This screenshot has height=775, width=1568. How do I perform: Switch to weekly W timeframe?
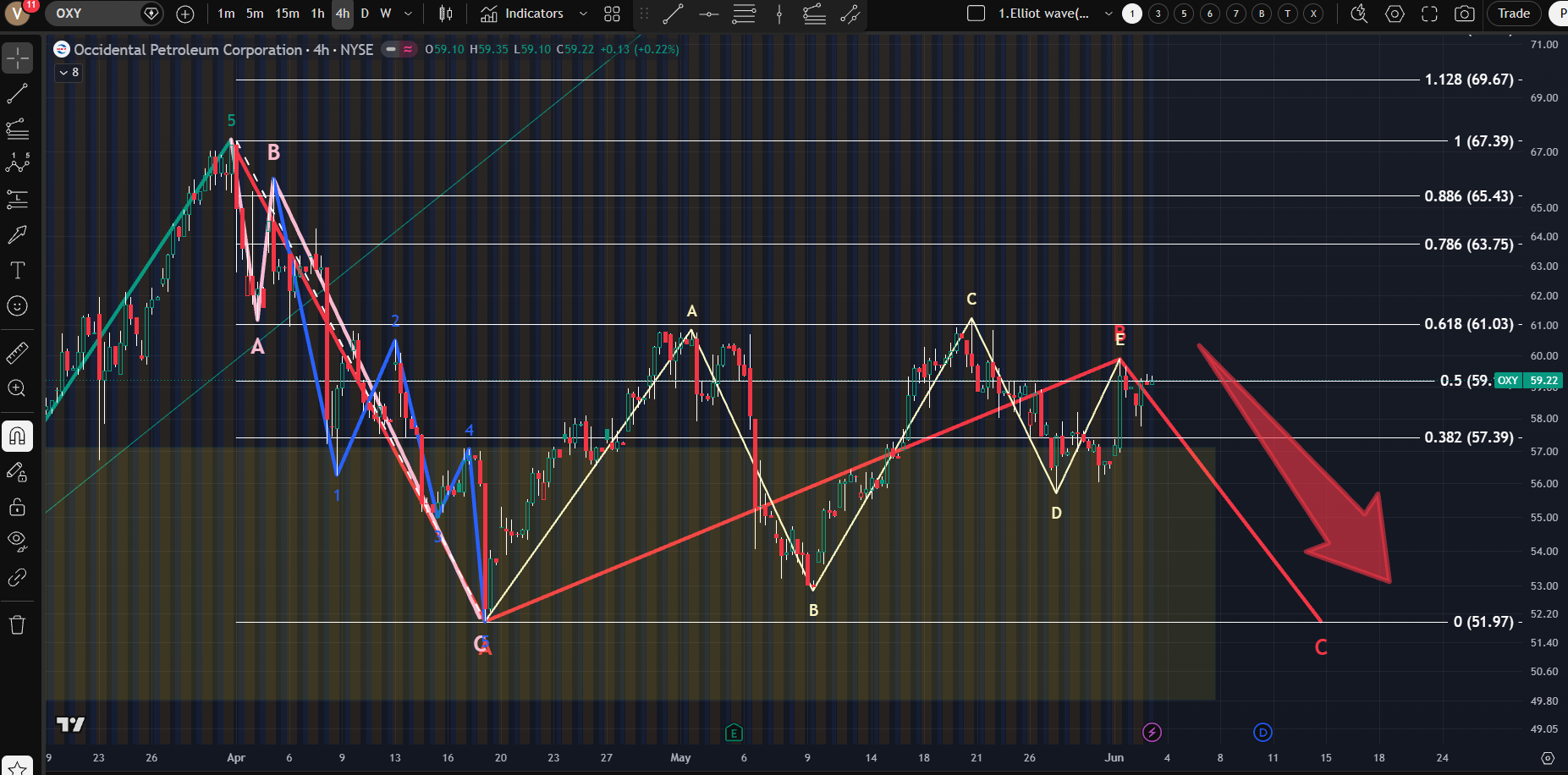[x=386, y=14]
